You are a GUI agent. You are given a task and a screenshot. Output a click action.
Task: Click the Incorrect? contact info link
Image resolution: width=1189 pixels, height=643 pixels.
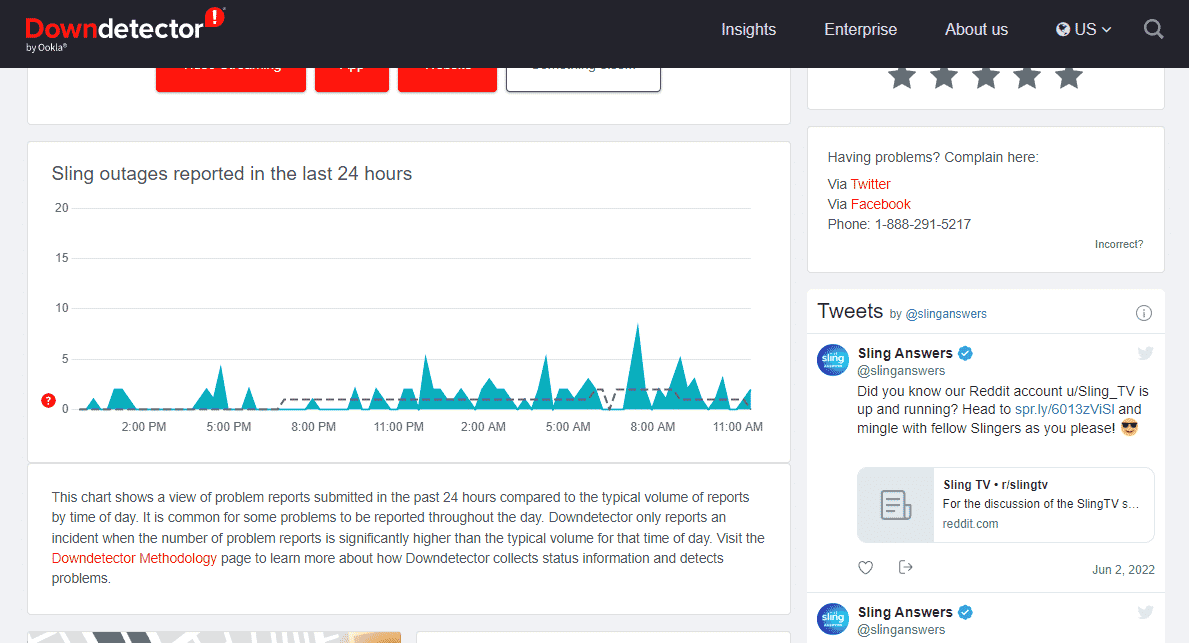[1118, 244]
